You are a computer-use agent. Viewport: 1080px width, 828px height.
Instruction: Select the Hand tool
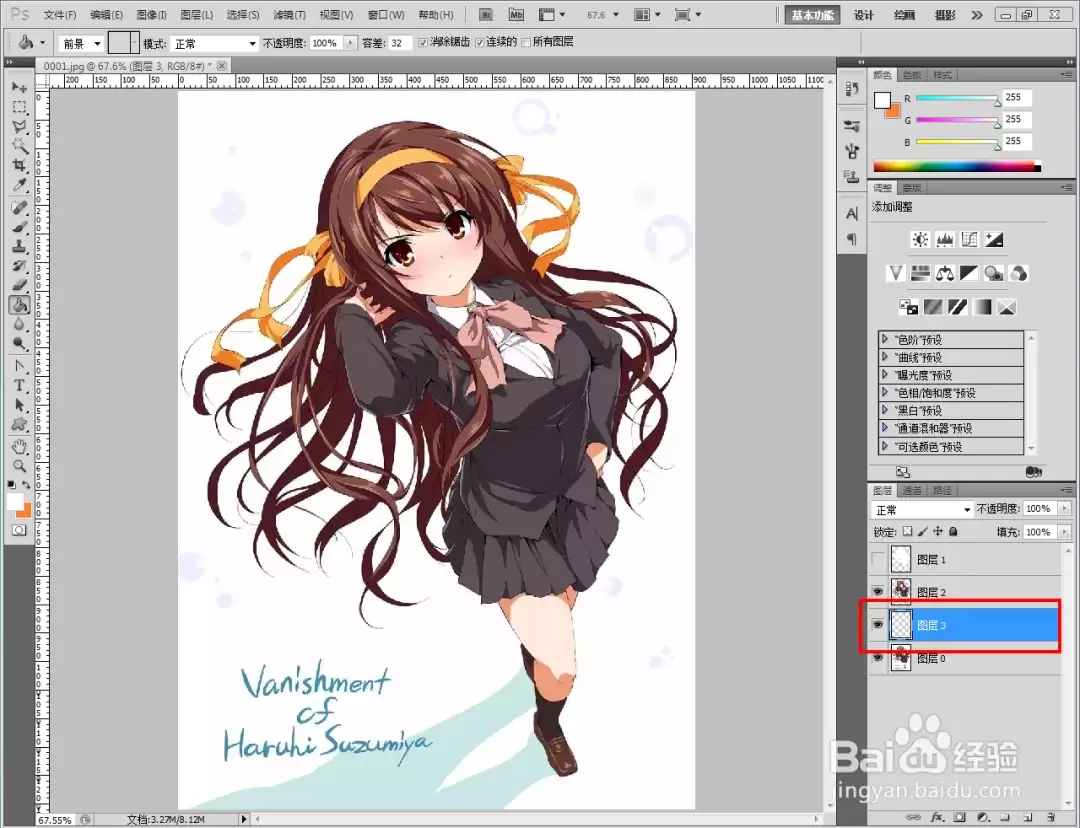[19, 446]
